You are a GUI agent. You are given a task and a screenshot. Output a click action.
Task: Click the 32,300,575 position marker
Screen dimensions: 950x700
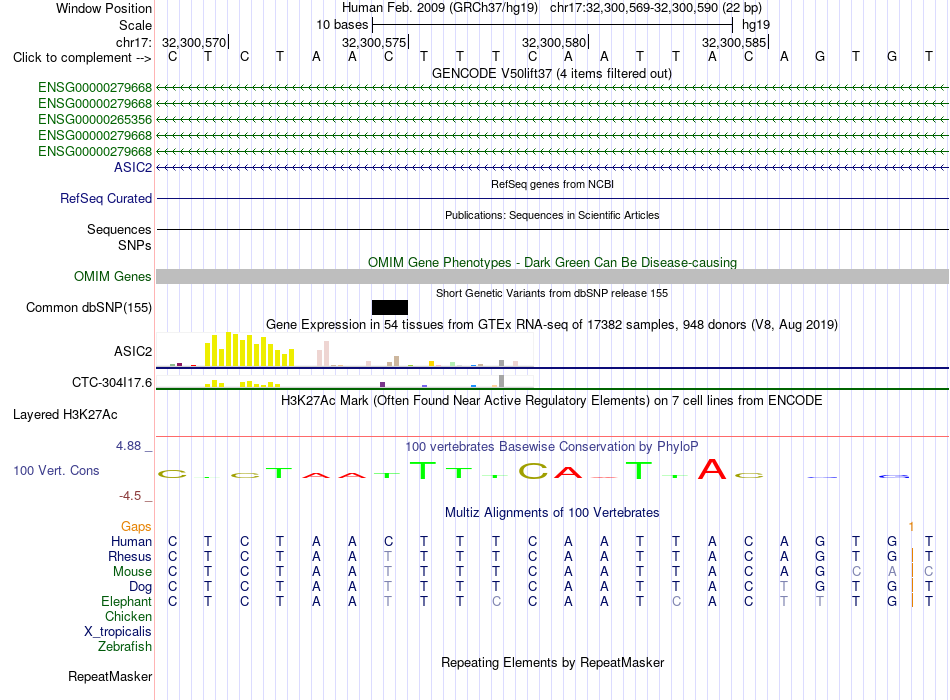(x=374, y=42)
